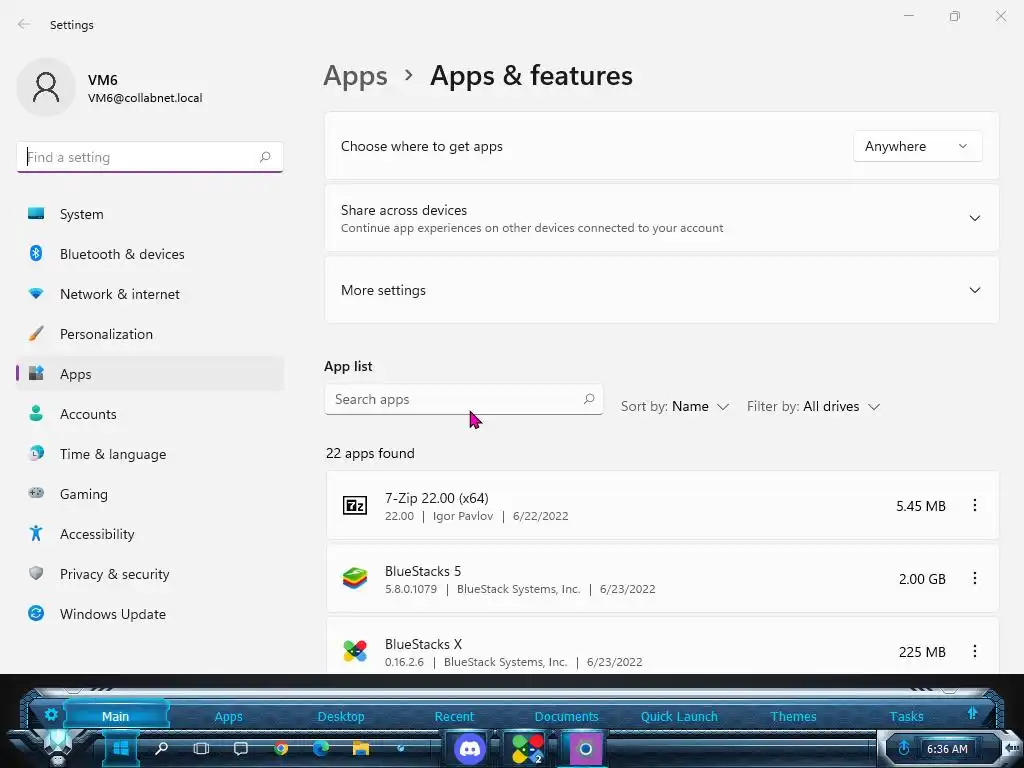Launch Google Chrome from taskbar

pos(281,748)
